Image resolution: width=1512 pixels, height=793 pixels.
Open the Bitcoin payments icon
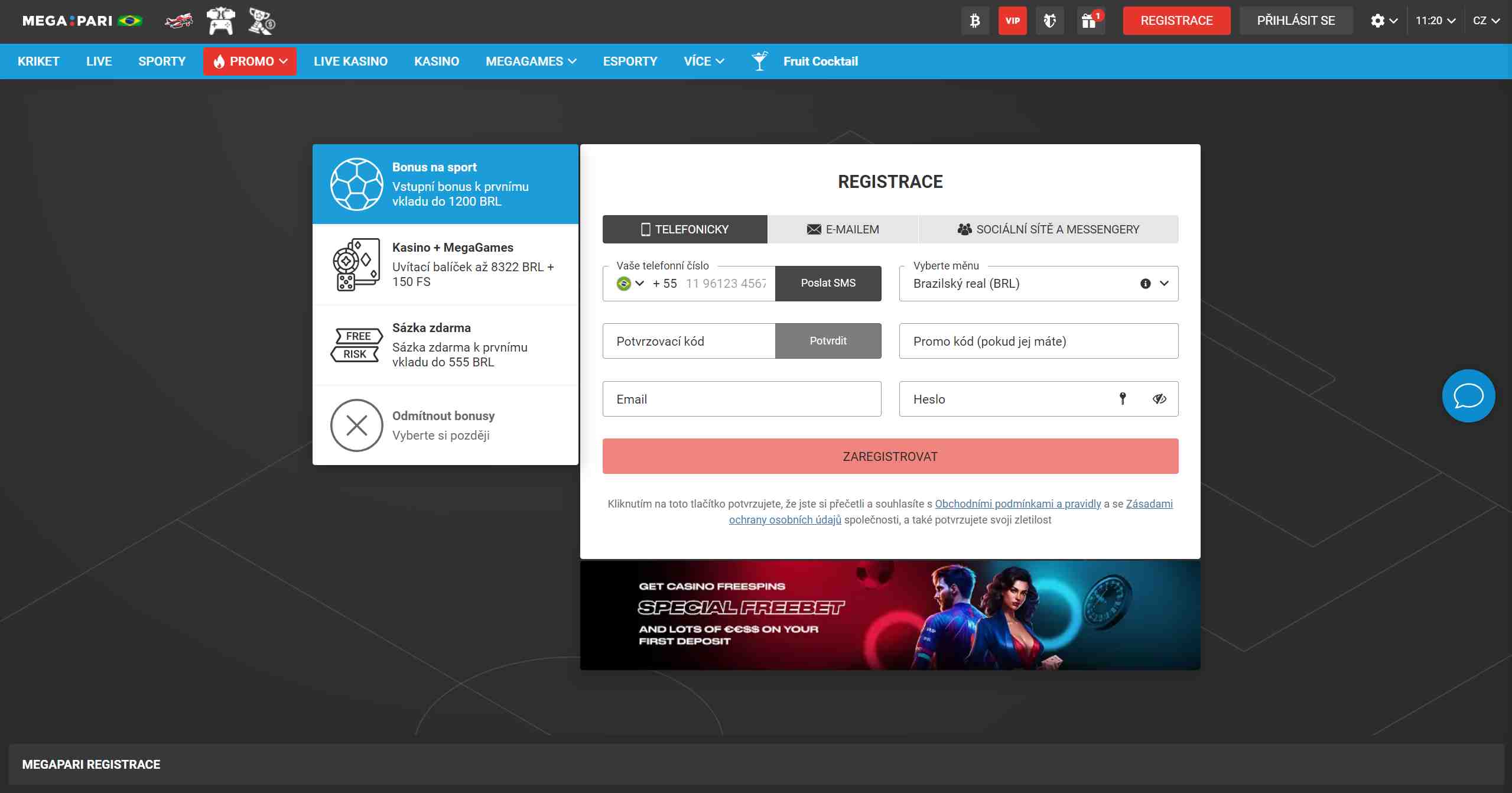[975, 21]
